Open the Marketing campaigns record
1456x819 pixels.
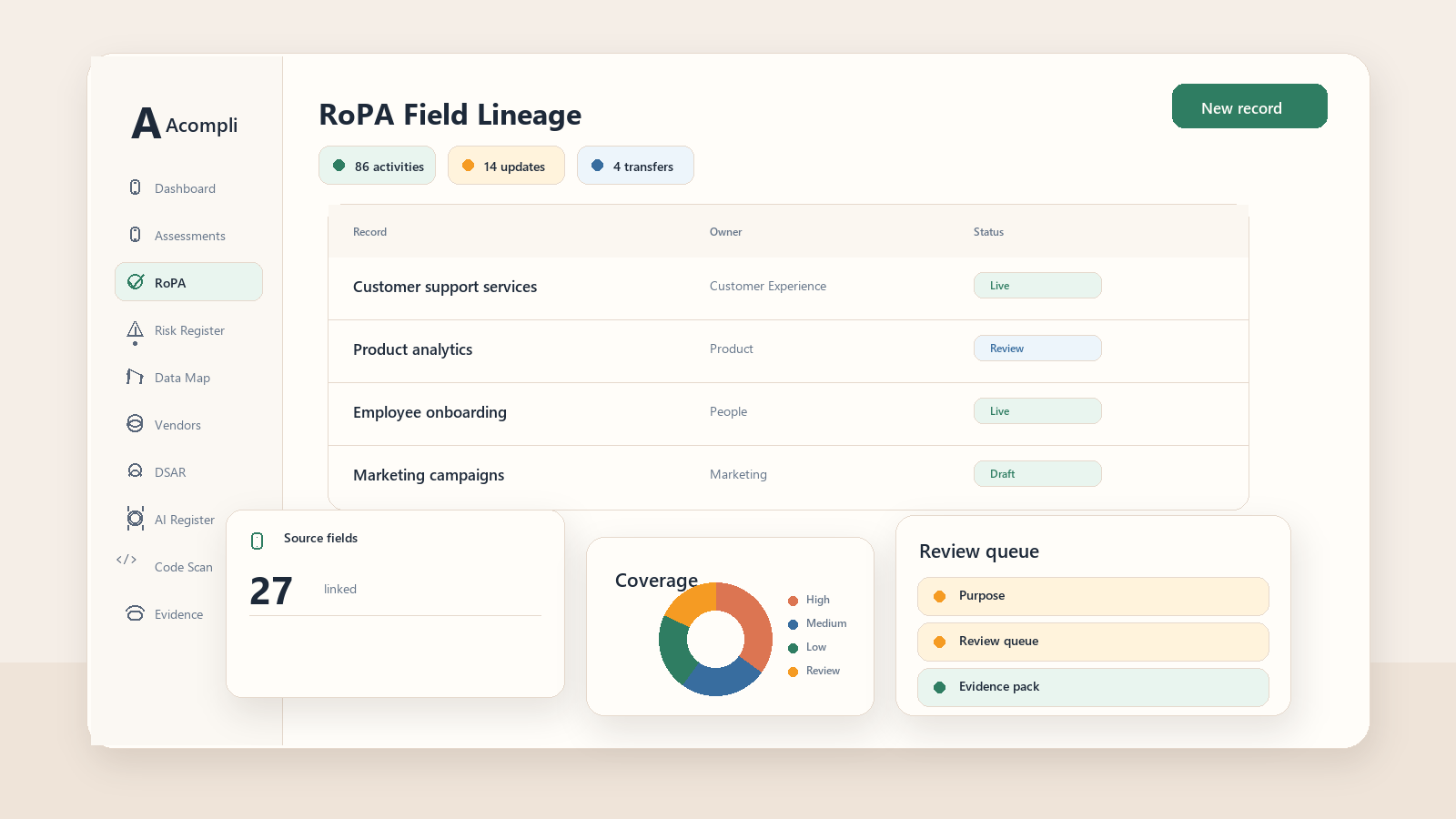pyautogui.click(x=429, y=475)
